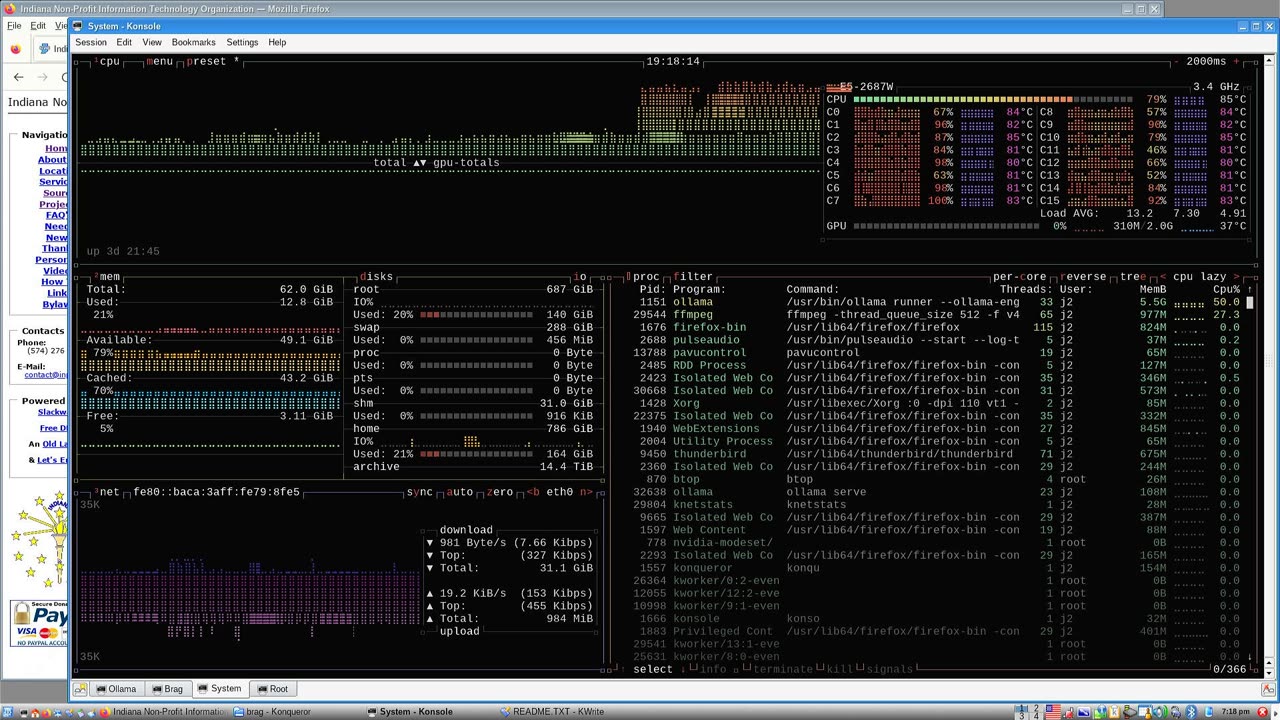Viewport: 1280px width, 720px height.
Task: Toggle the disks label in mem box
Action: (x=375, y=277)
